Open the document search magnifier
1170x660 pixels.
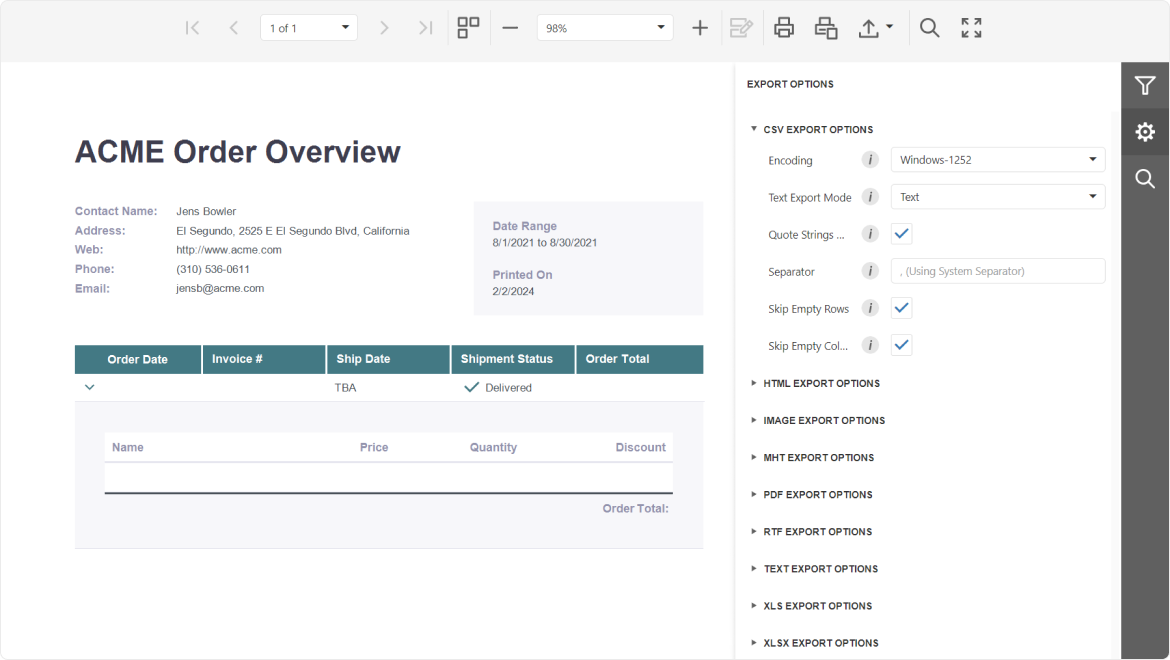(x=929, y=27)
